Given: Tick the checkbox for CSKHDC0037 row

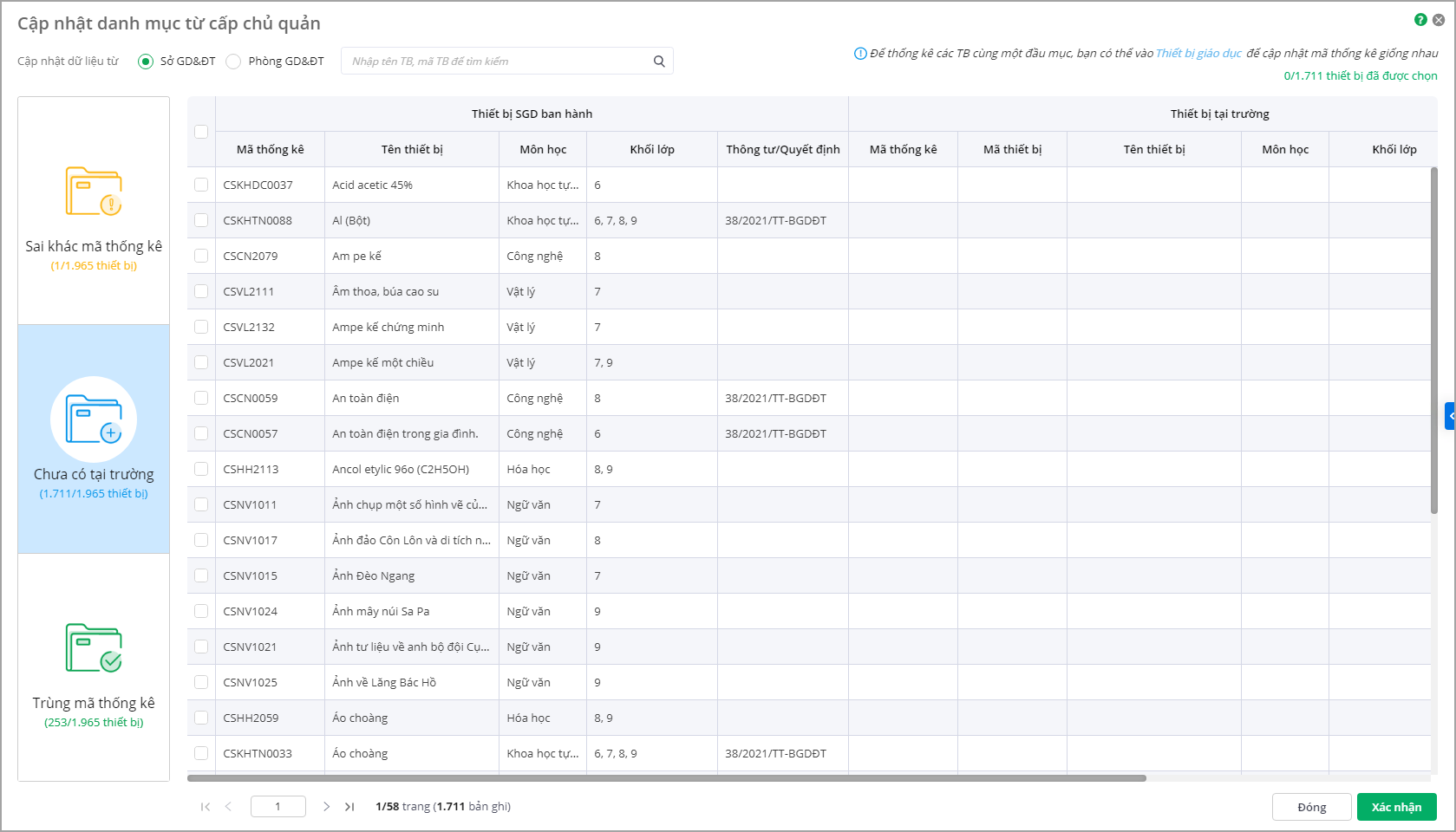Looking at the screenshot, I should (201, 185).
